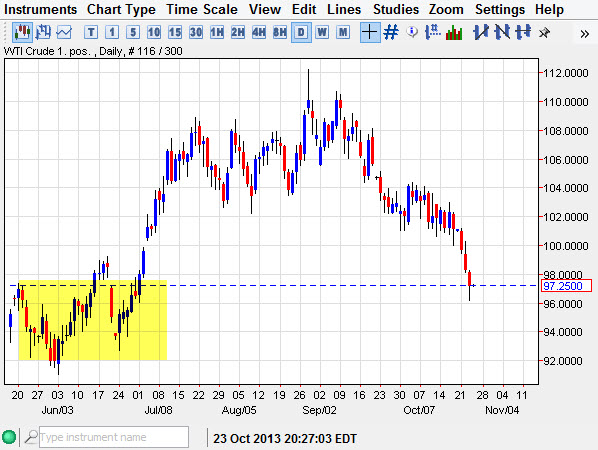This screenshot has height=450, width=598.
Task: Click the pin icon in toolbar
Action: pos(544,33)
